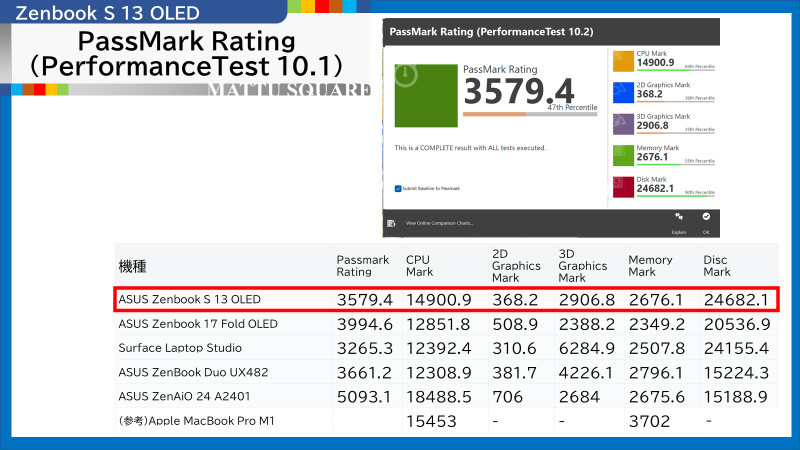Image resolution: width=800 pixels, height=450 pixels.
Task: Click the large green PassMark Rating tile
Action: (426, 95)
